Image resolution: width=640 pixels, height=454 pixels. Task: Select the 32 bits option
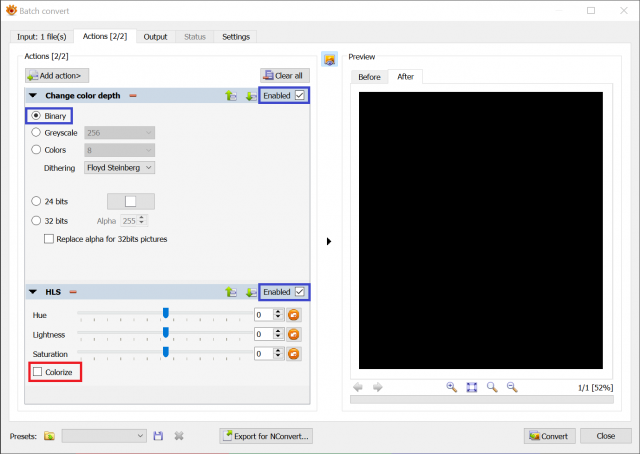(x=36, y=220)
